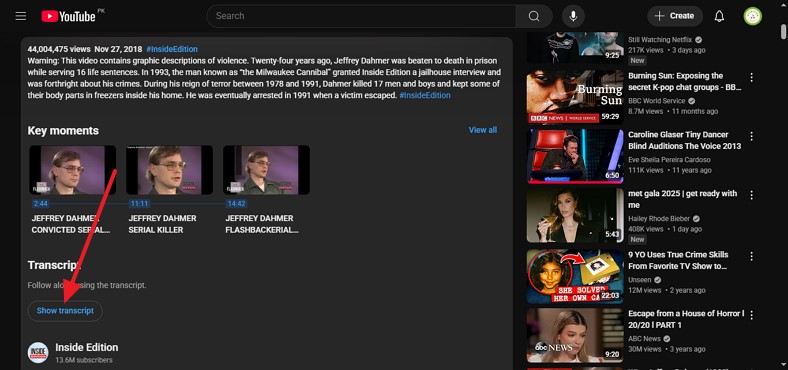Open met gala 2025 video thumbnail
Screen dimensions: 788x370
point(575,215)
